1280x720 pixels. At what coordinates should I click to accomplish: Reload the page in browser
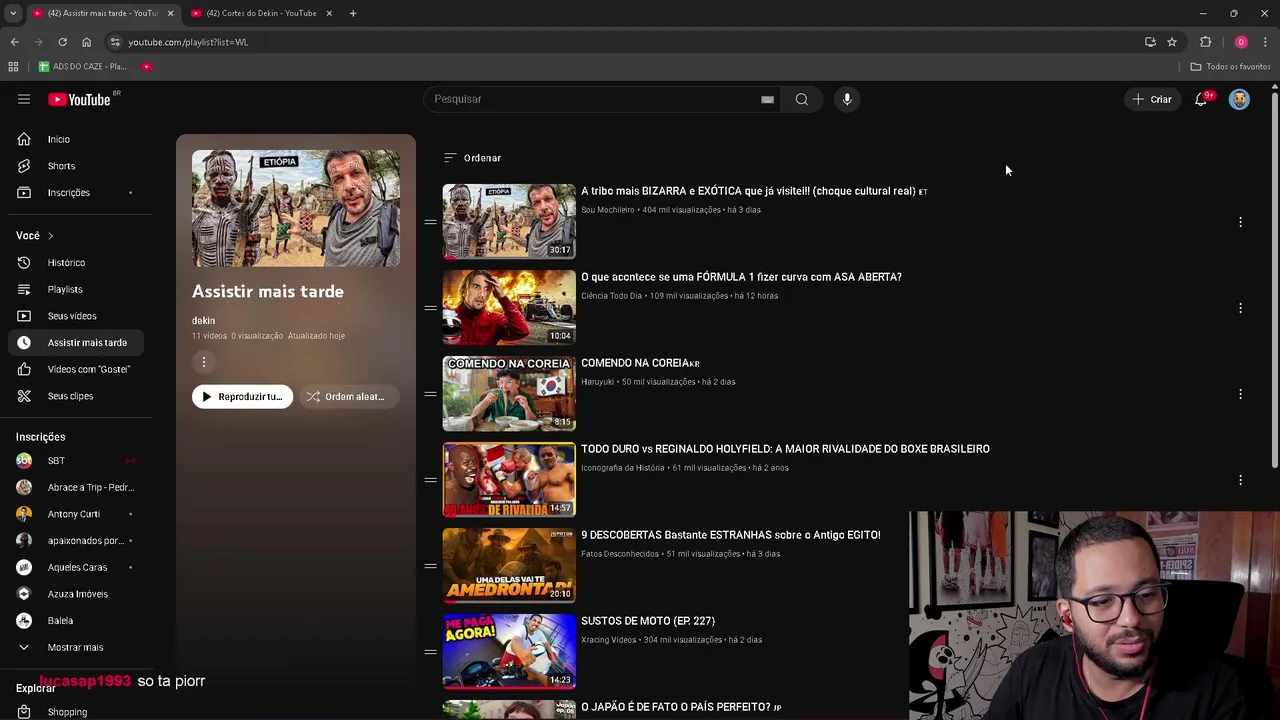[62, 42]
